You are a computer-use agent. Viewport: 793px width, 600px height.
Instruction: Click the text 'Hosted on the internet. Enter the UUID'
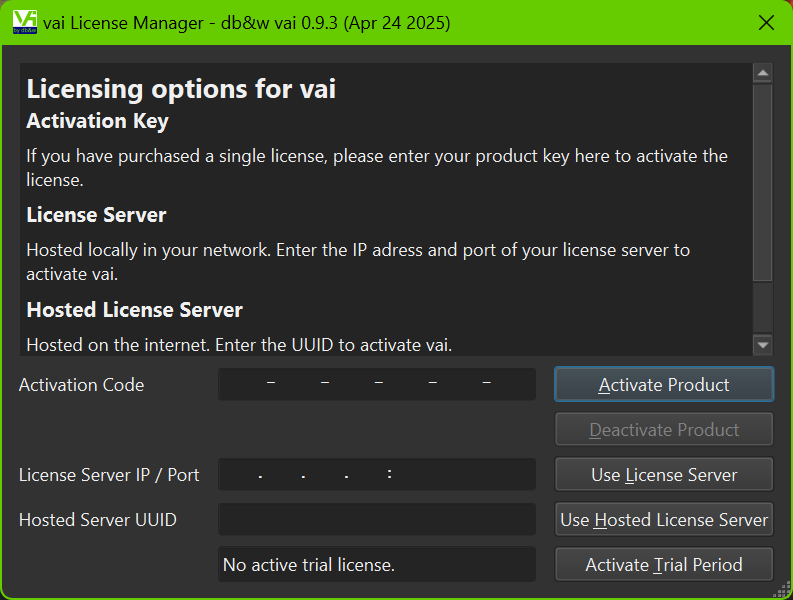pyautogui.click(x=180, y=345)
